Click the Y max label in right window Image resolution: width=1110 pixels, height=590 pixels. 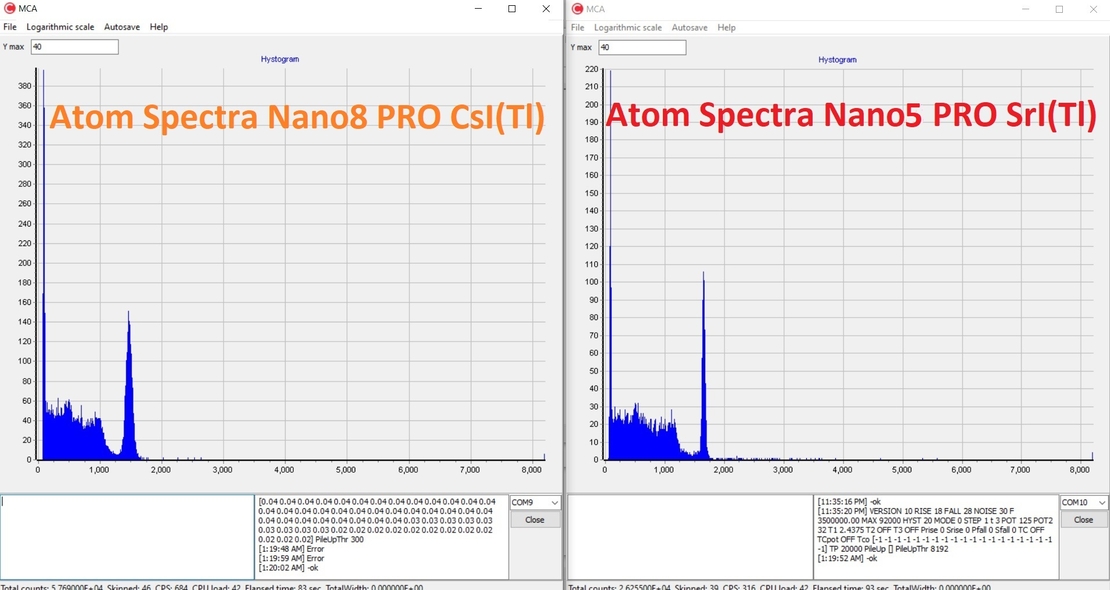coord(581,47)
